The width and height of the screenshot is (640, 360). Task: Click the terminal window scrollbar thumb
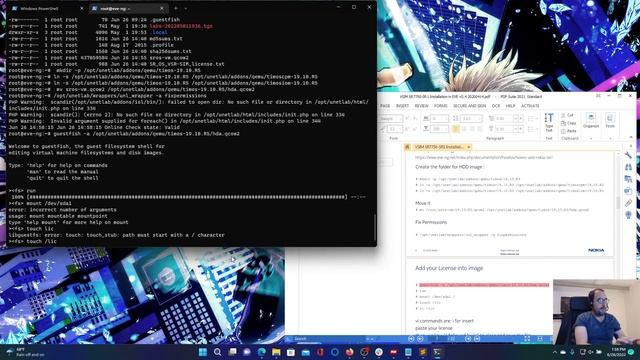[375, 227]
